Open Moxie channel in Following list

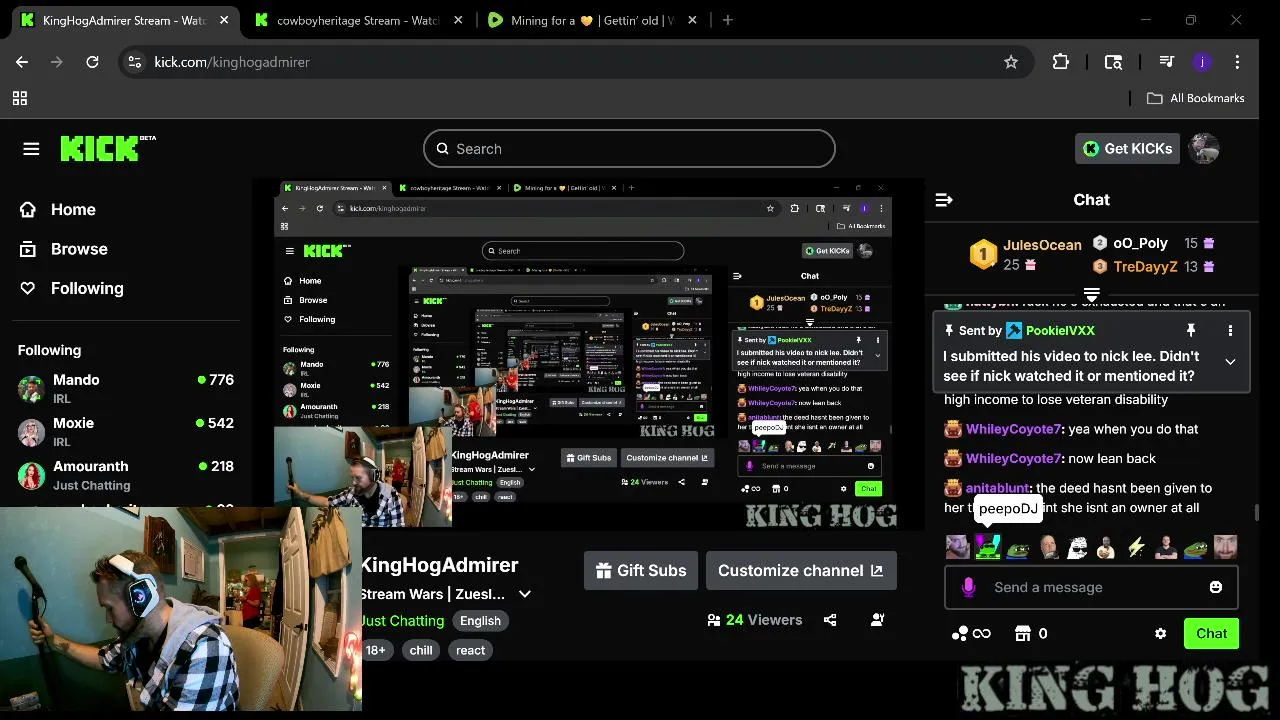click(x=126, y=431)
